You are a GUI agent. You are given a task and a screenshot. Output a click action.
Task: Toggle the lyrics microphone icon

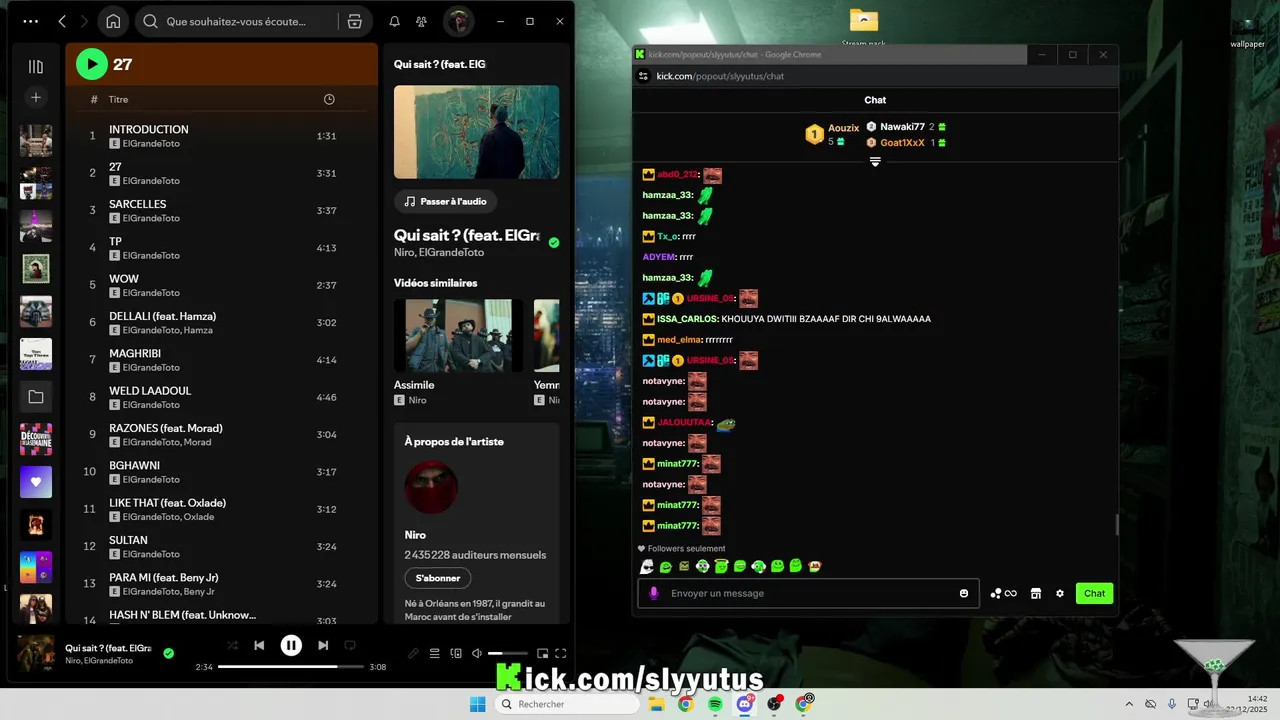click(413, 653)
